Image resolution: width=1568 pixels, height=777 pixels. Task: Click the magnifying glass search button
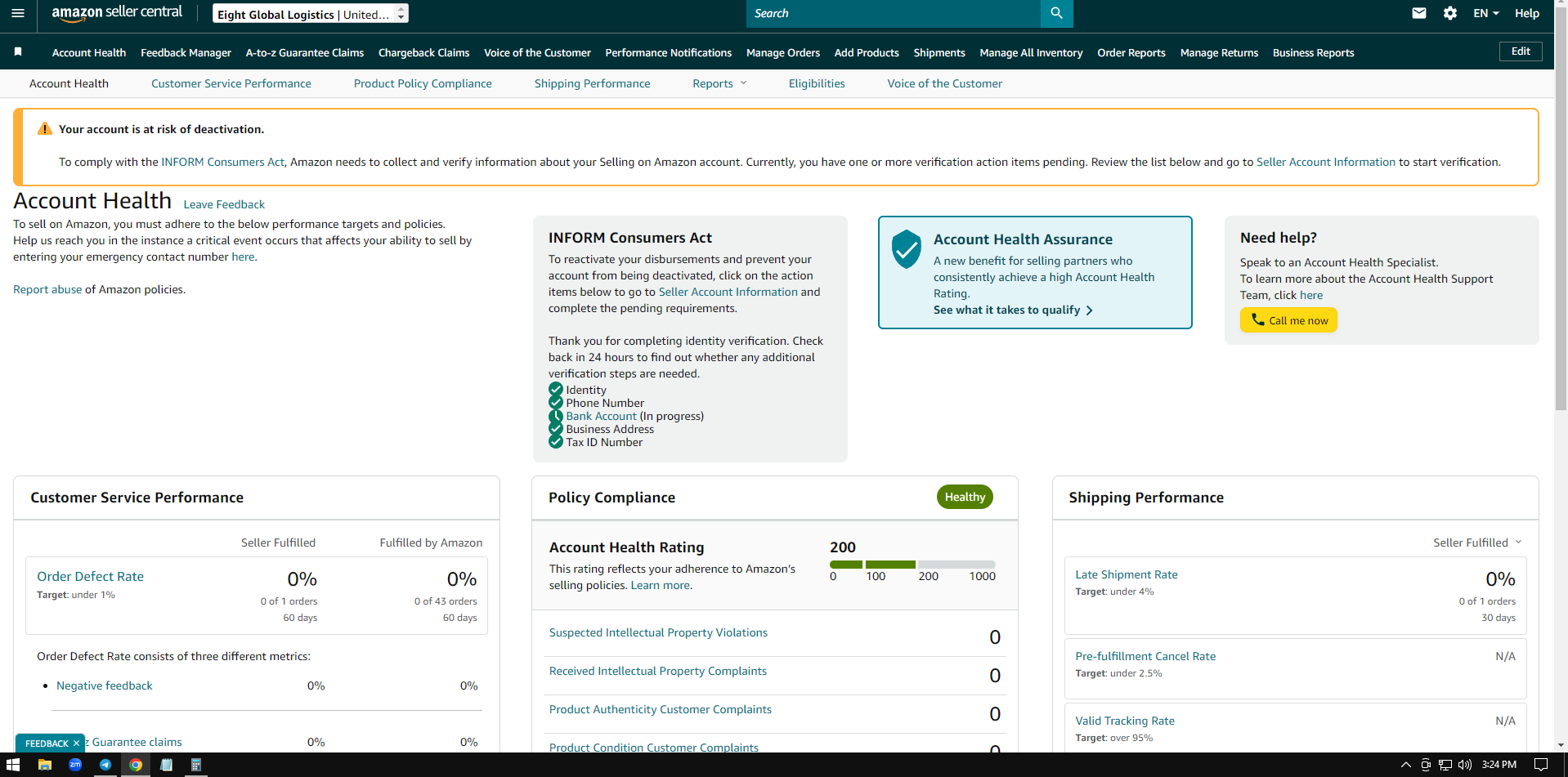click(x=1056, y=13)
